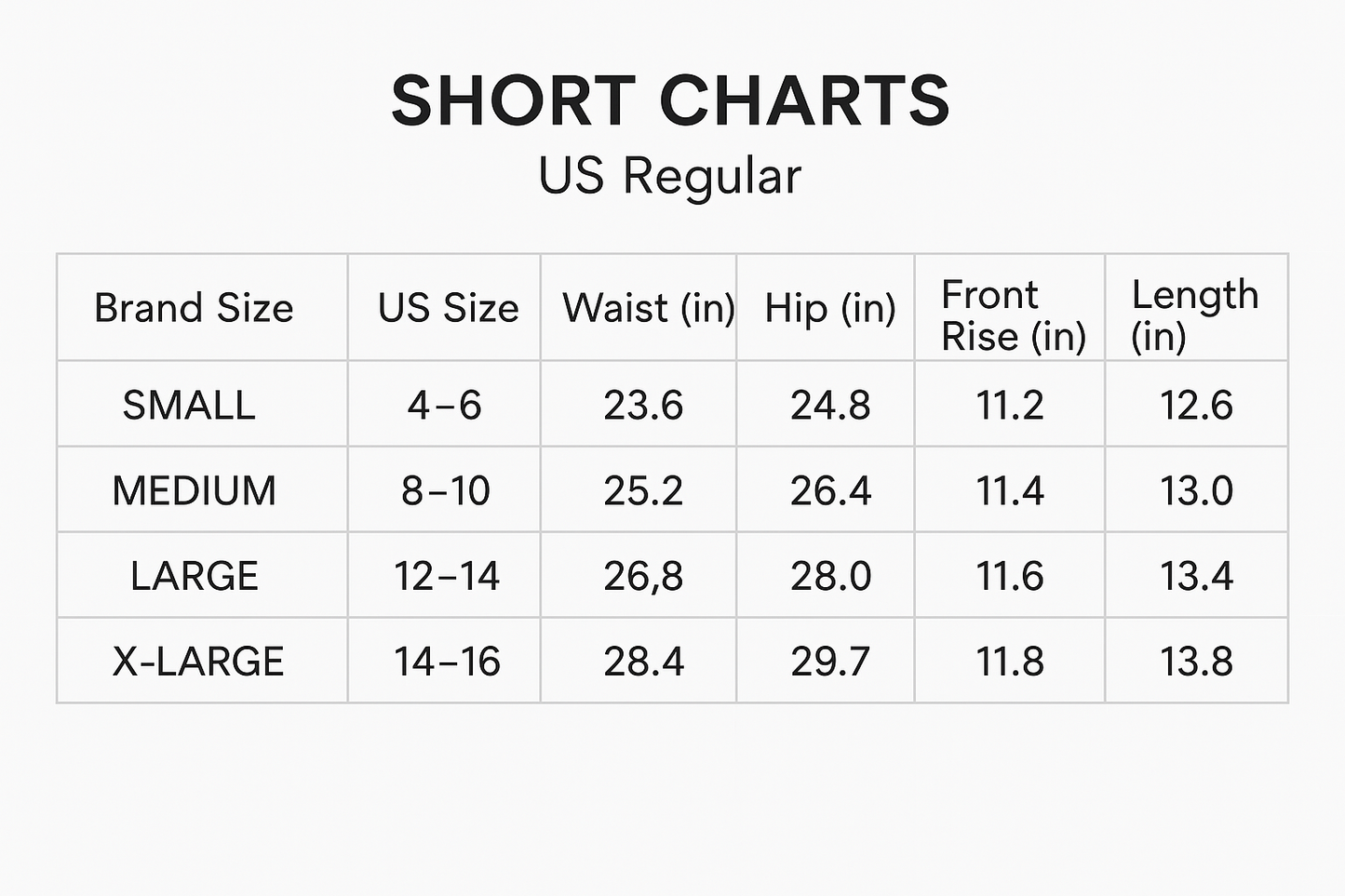This screenshot has width=1345, height=896.
Task: Click the 8–10 US size cell
Action: point(446,490)
